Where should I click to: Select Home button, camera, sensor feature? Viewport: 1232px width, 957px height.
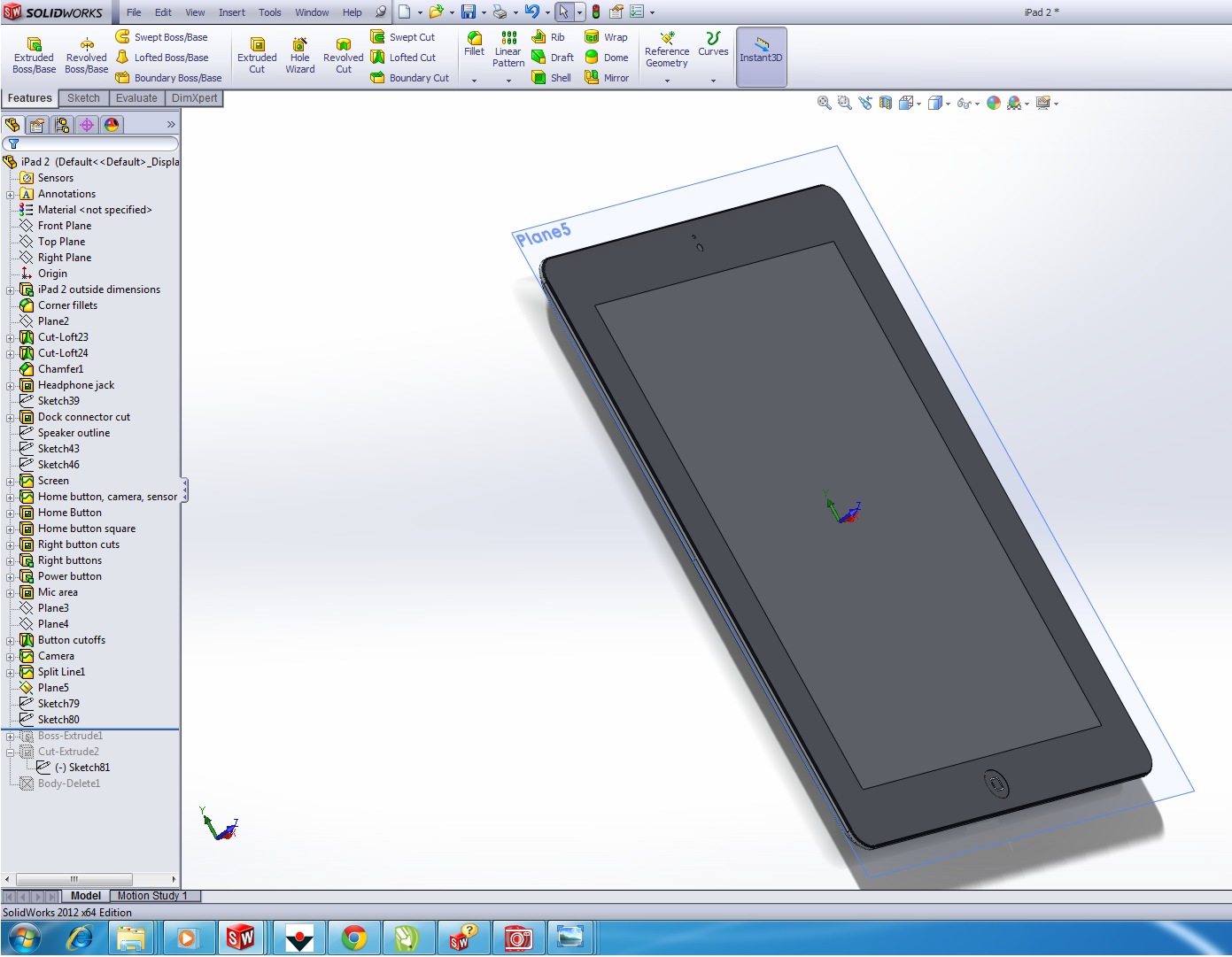point(107,497)
